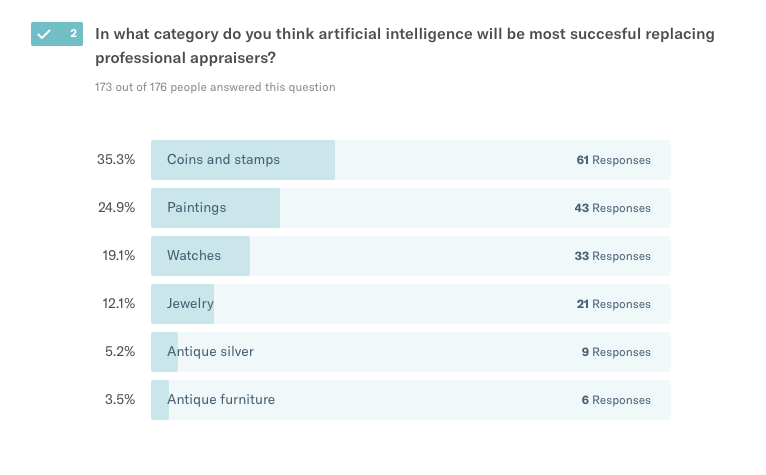Click the 3.5% percentage label

tap(119, 400)
